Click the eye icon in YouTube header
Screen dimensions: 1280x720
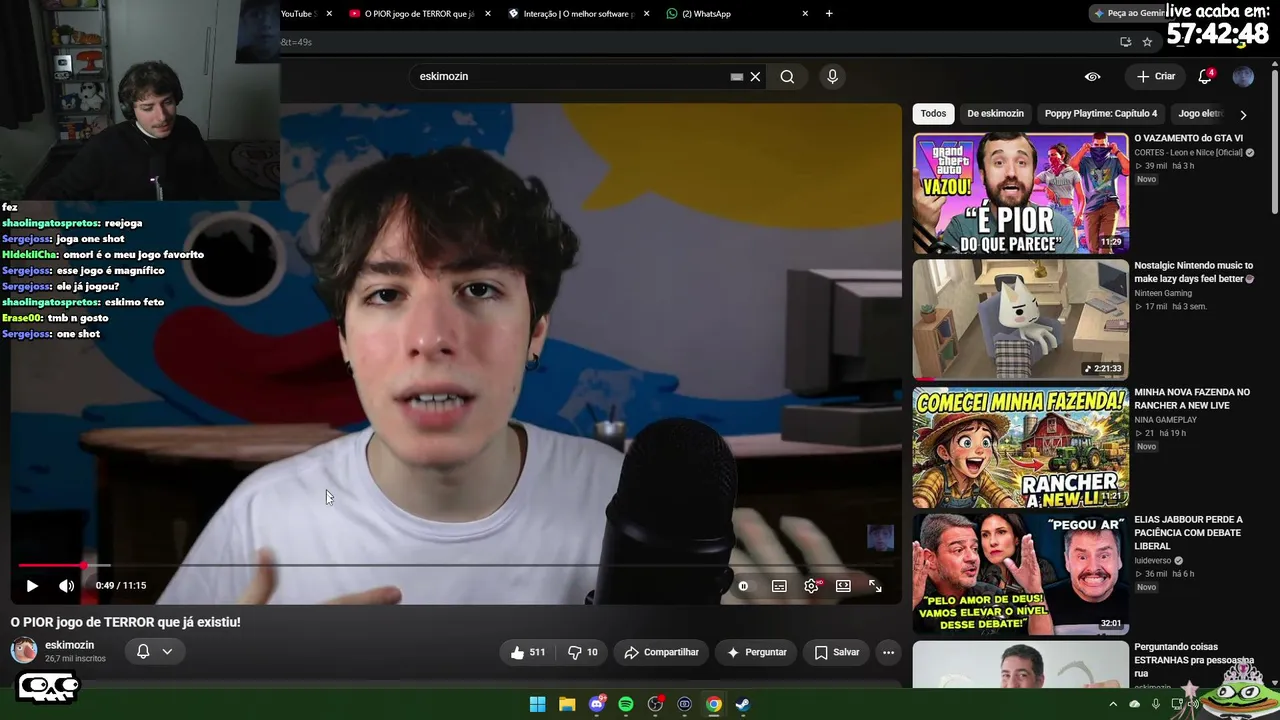point(1093,77)
